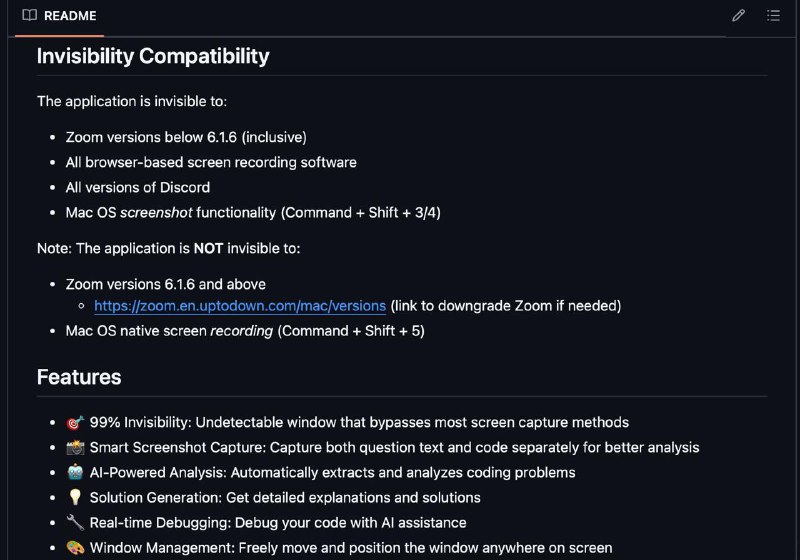Click the Features heading

(79, 377)
